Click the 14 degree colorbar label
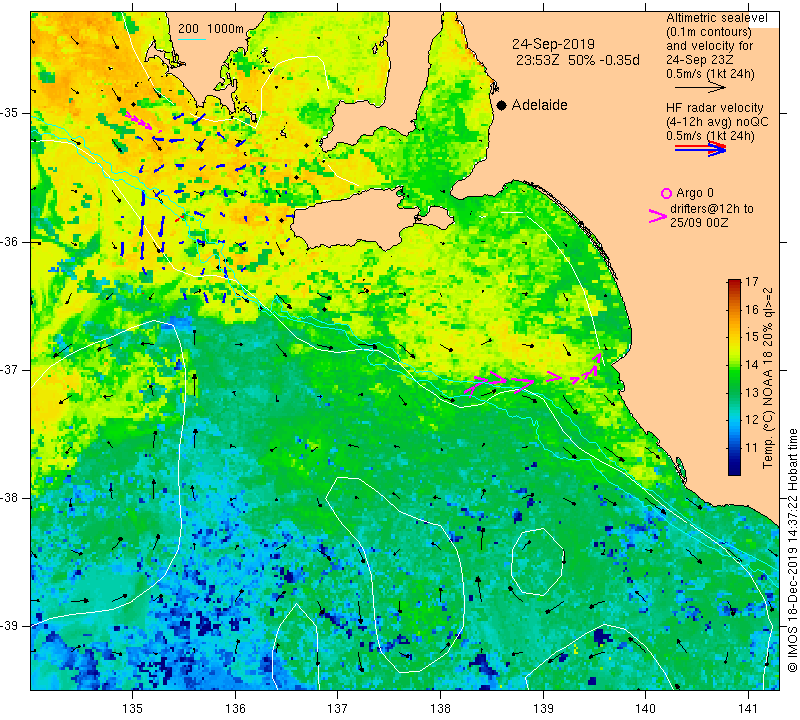Viewport: 800px width, 720px height. 752,364
